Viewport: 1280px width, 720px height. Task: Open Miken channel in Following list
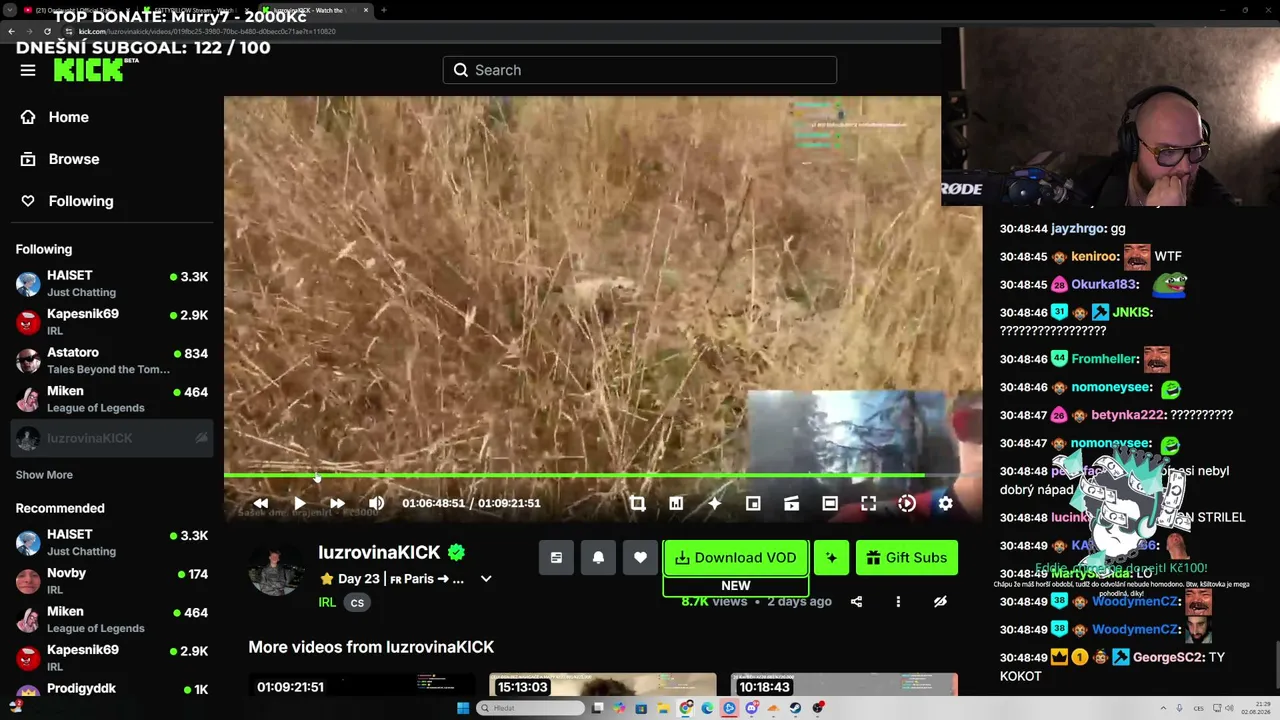point(112,399)
